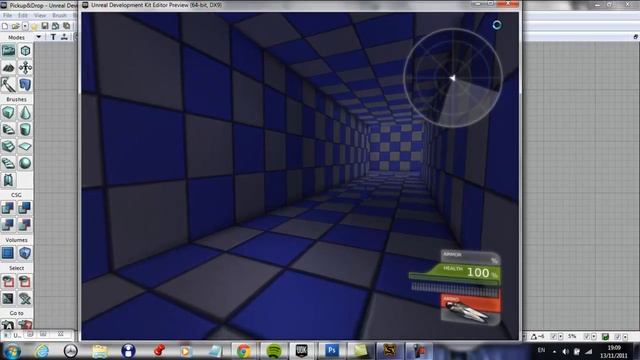Select the Texture alignment mode icon

tap(25, 68)
